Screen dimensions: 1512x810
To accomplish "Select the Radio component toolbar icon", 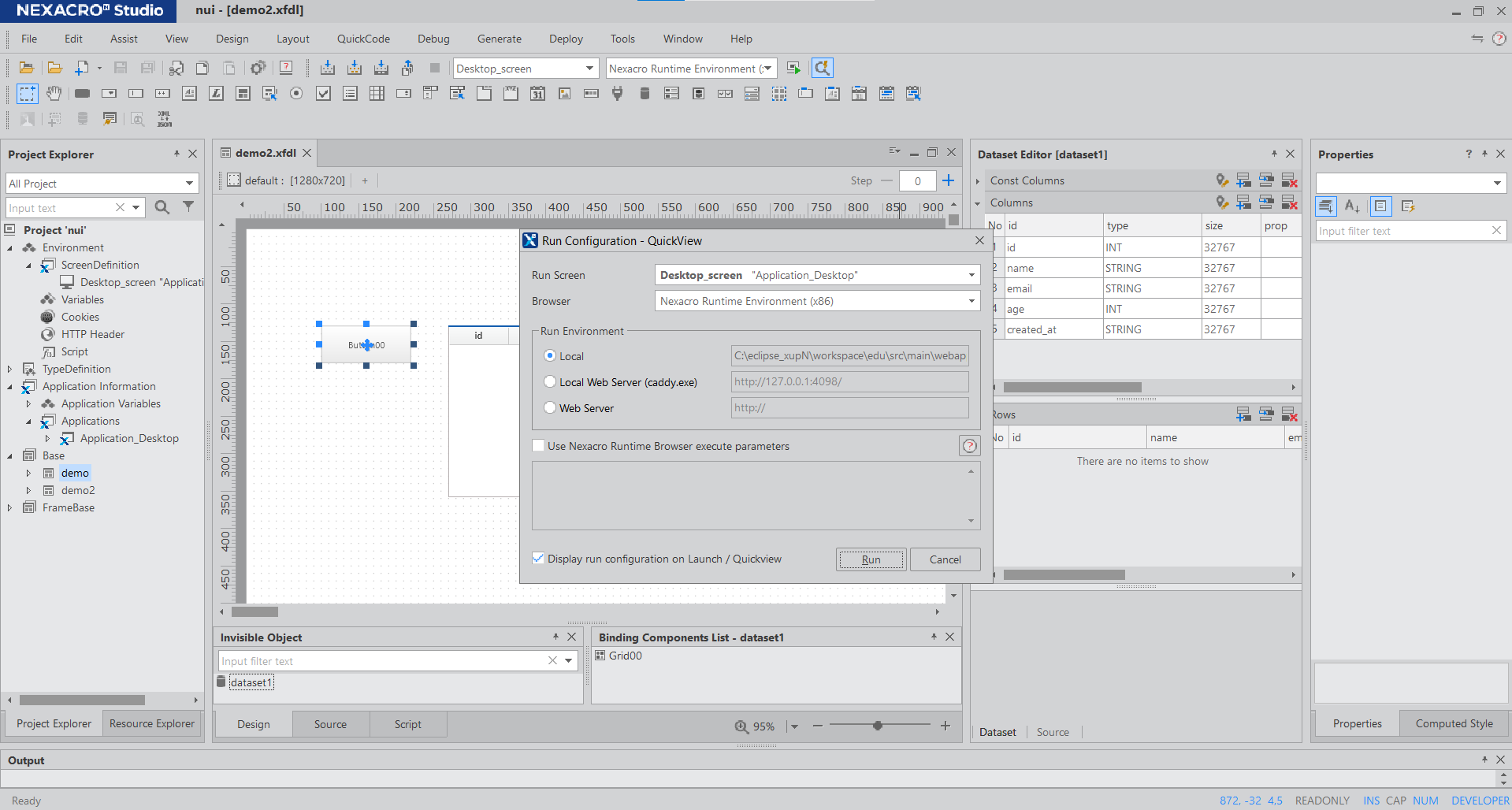I will tap(296, 94).
